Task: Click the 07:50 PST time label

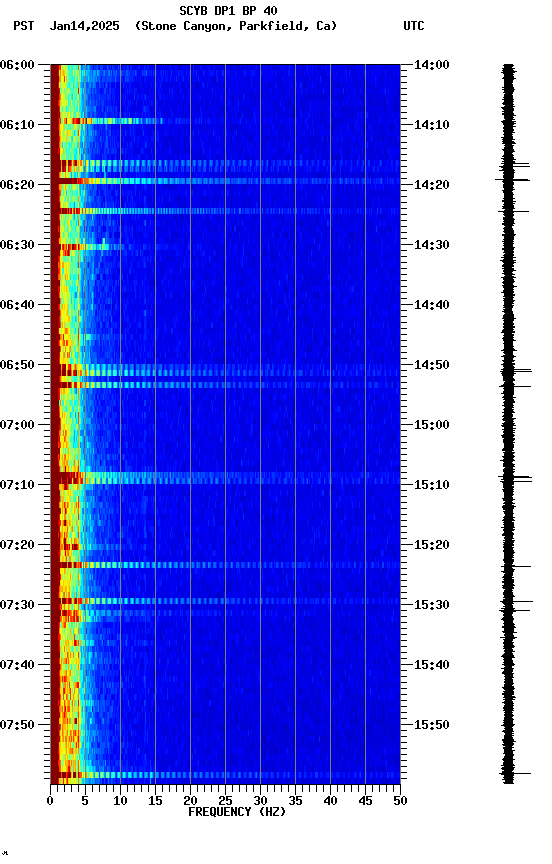Action: pos(17,725)
